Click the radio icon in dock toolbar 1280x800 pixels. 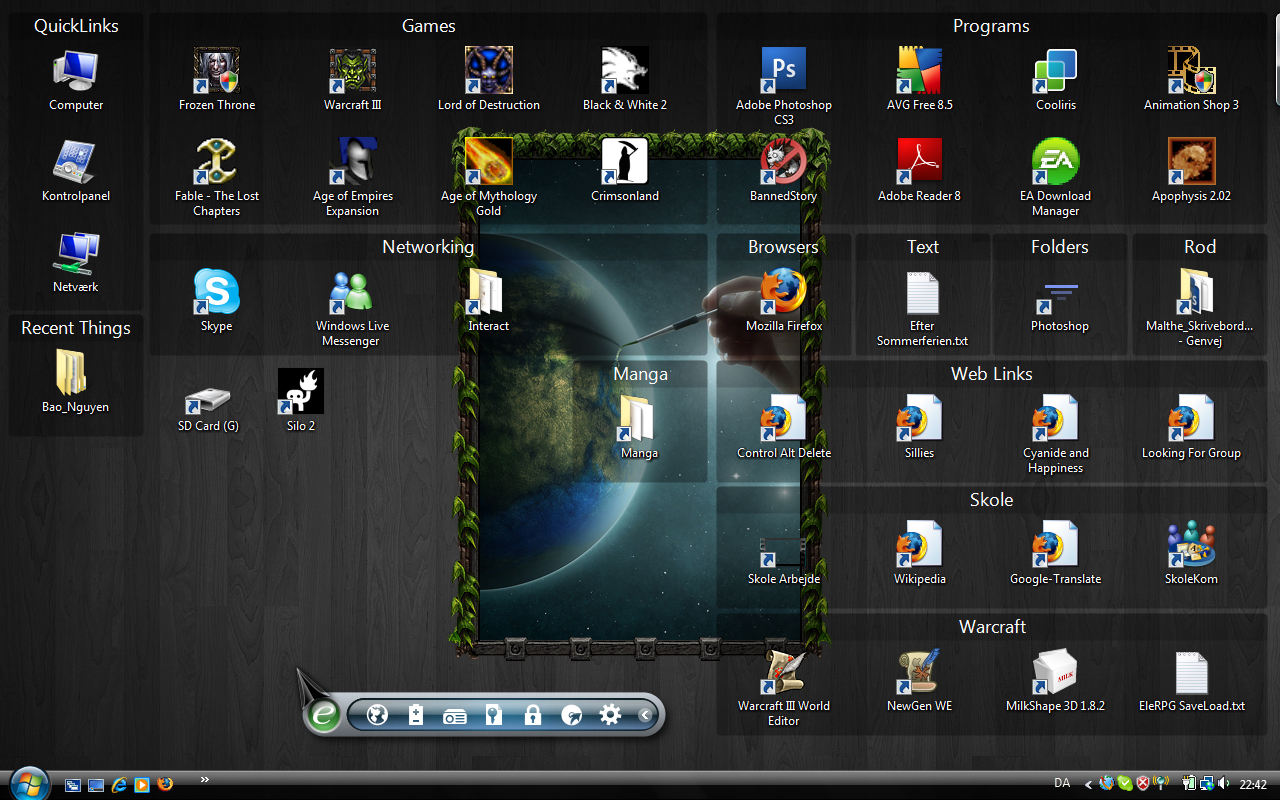[454, 716]
